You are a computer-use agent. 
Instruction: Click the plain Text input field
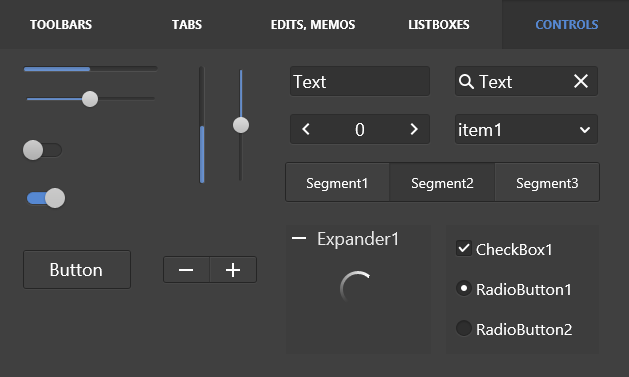[x=360, y=81]
